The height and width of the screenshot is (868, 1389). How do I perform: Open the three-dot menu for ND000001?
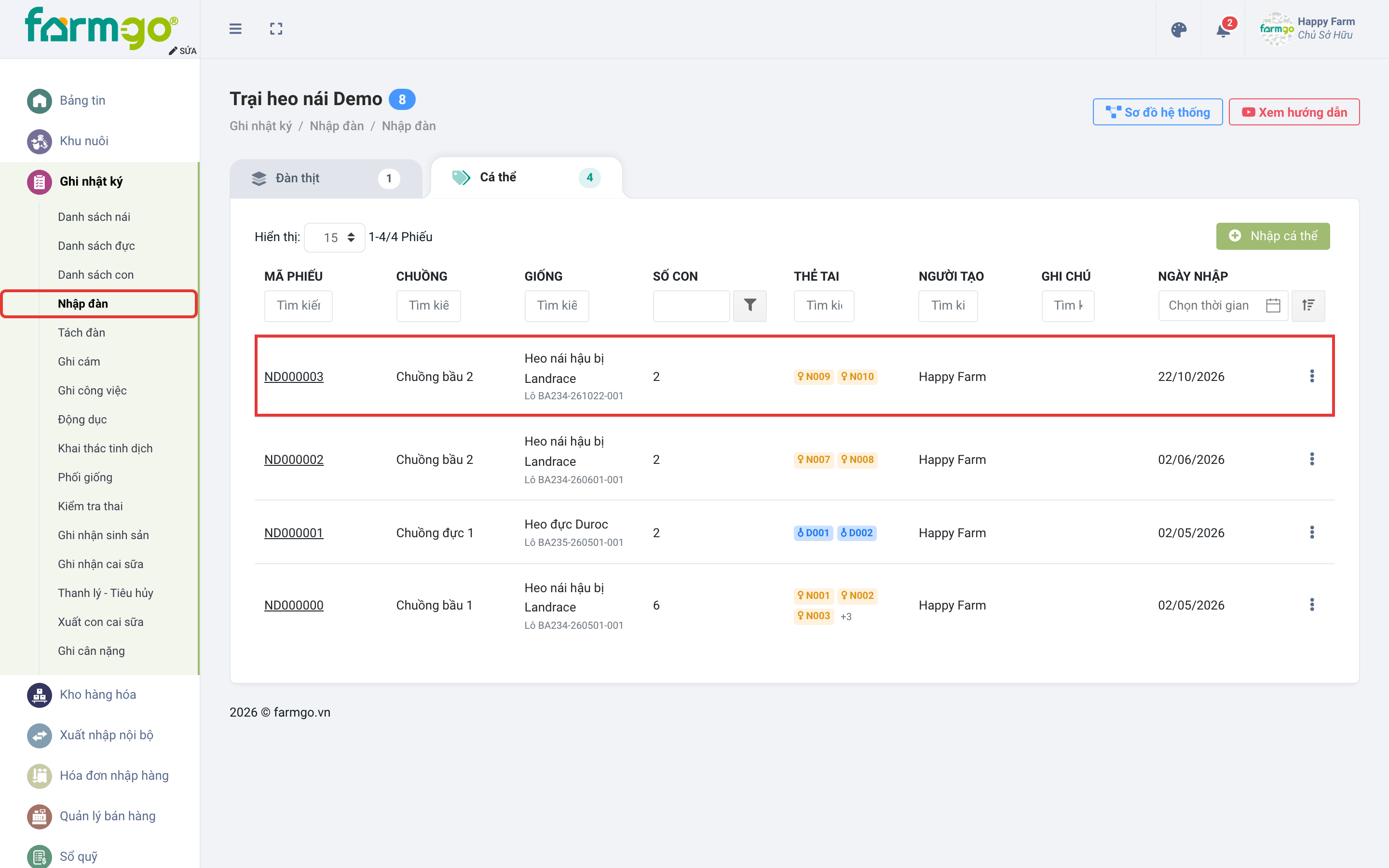click(1311, 532)
